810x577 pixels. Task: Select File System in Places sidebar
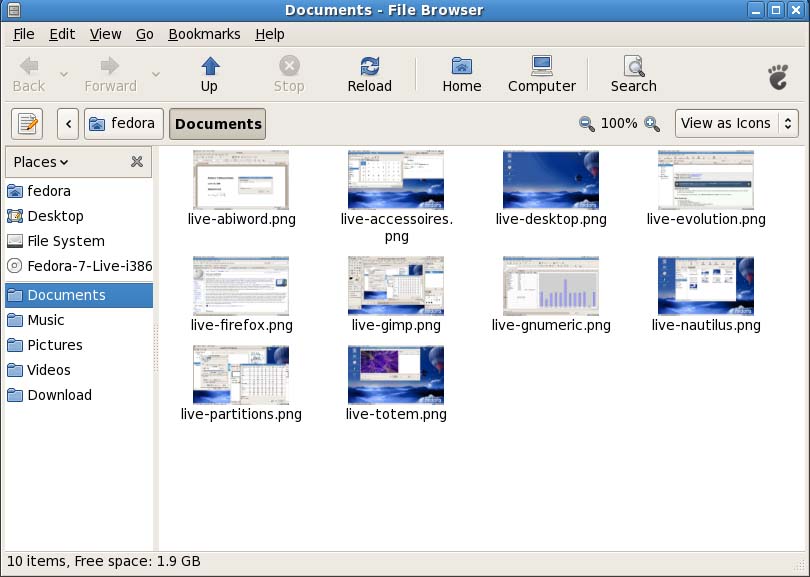[65, 241]
